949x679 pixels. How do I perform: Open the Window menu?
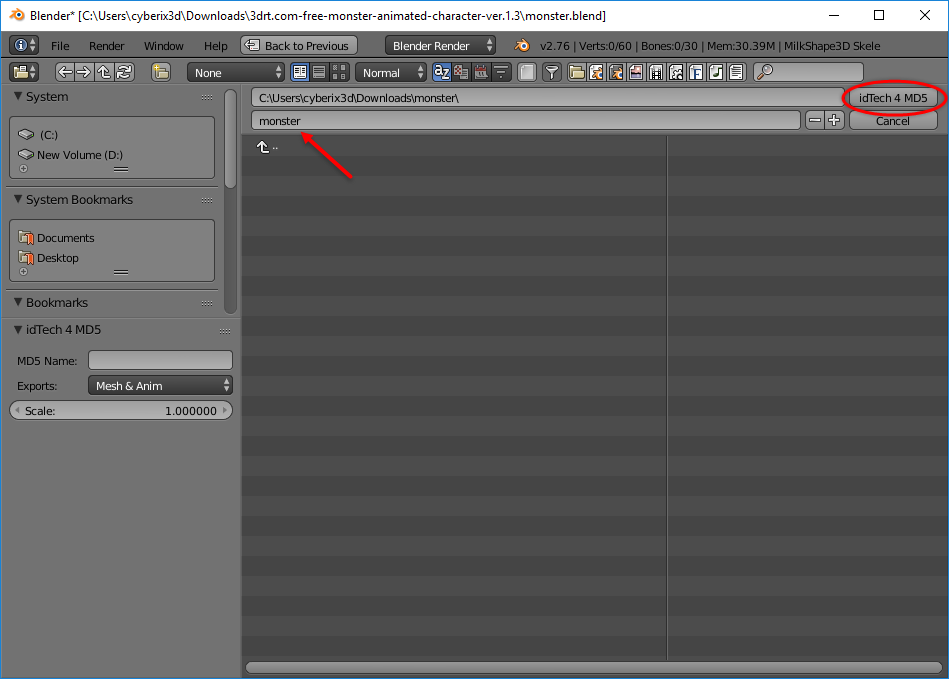pos(163,46)
